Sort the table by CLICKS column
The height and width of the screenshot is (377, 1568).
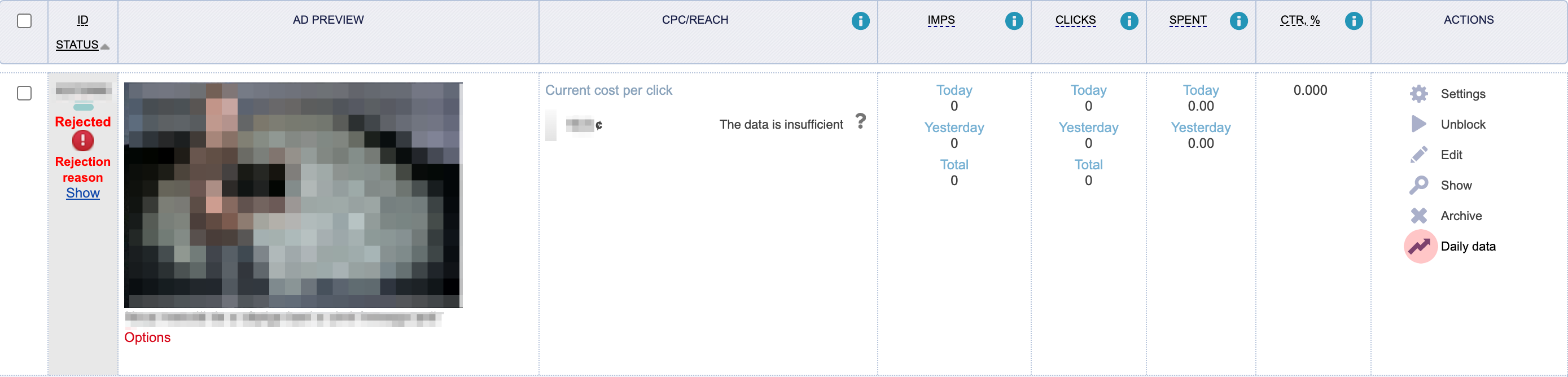coord(1075,20)
